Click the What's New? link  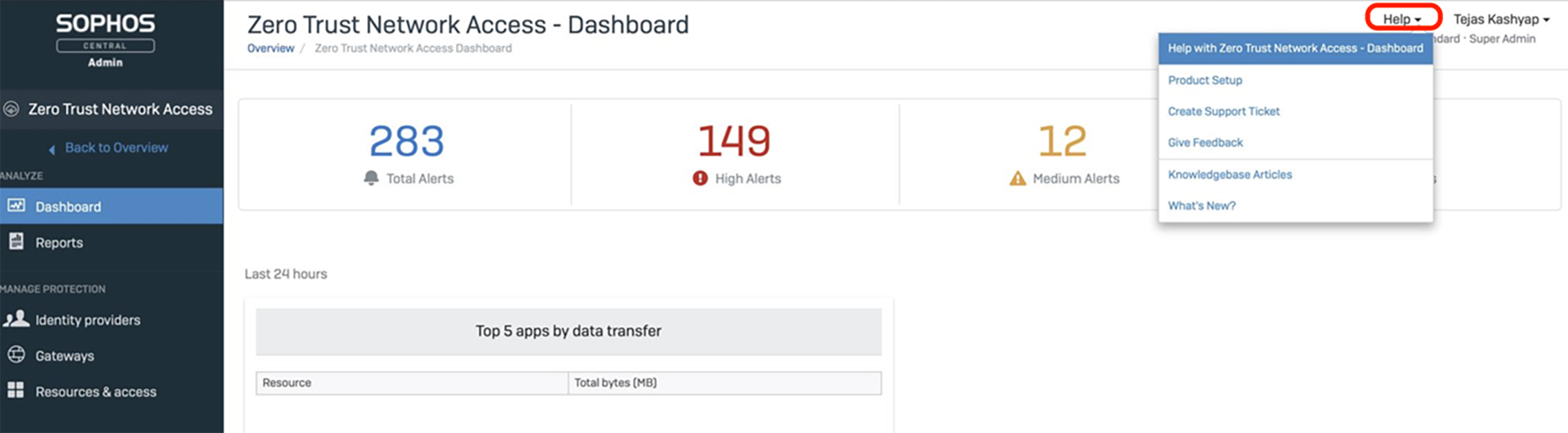click(1202, 206)
